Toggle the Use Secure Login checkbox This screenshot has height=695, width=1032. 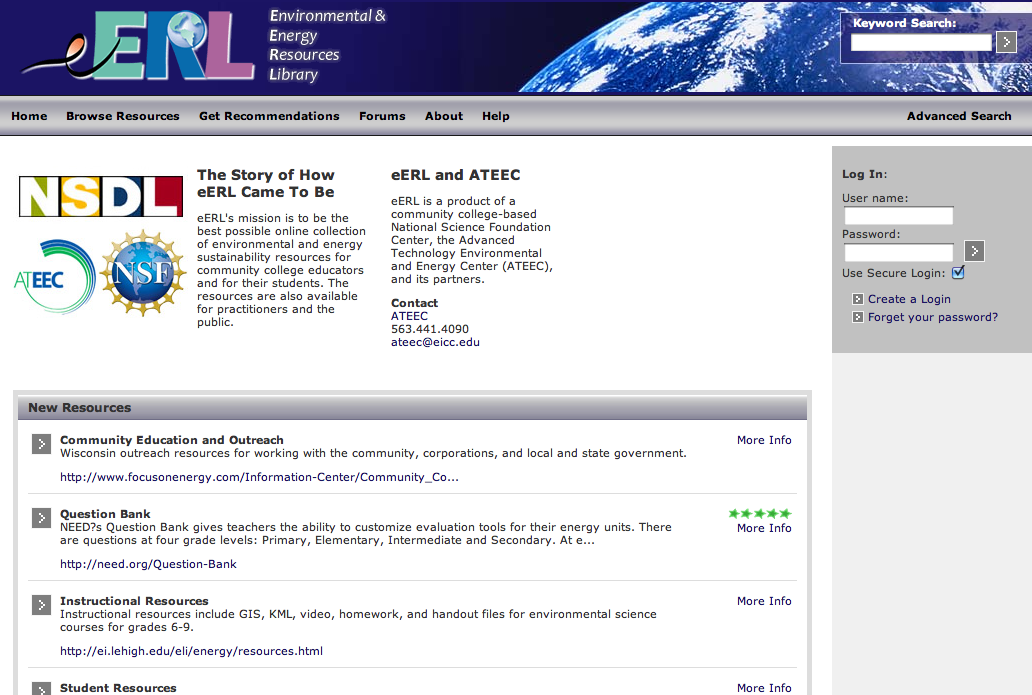(958, 273)
